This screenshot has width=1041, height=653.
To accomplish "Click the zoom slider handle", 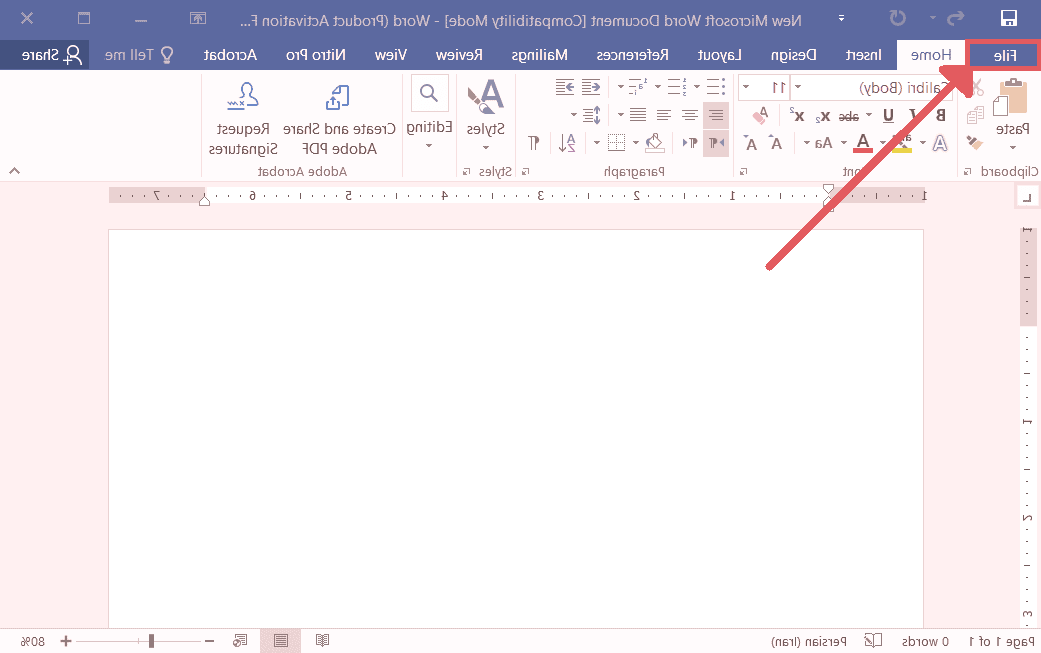I will tap(151, 640).
